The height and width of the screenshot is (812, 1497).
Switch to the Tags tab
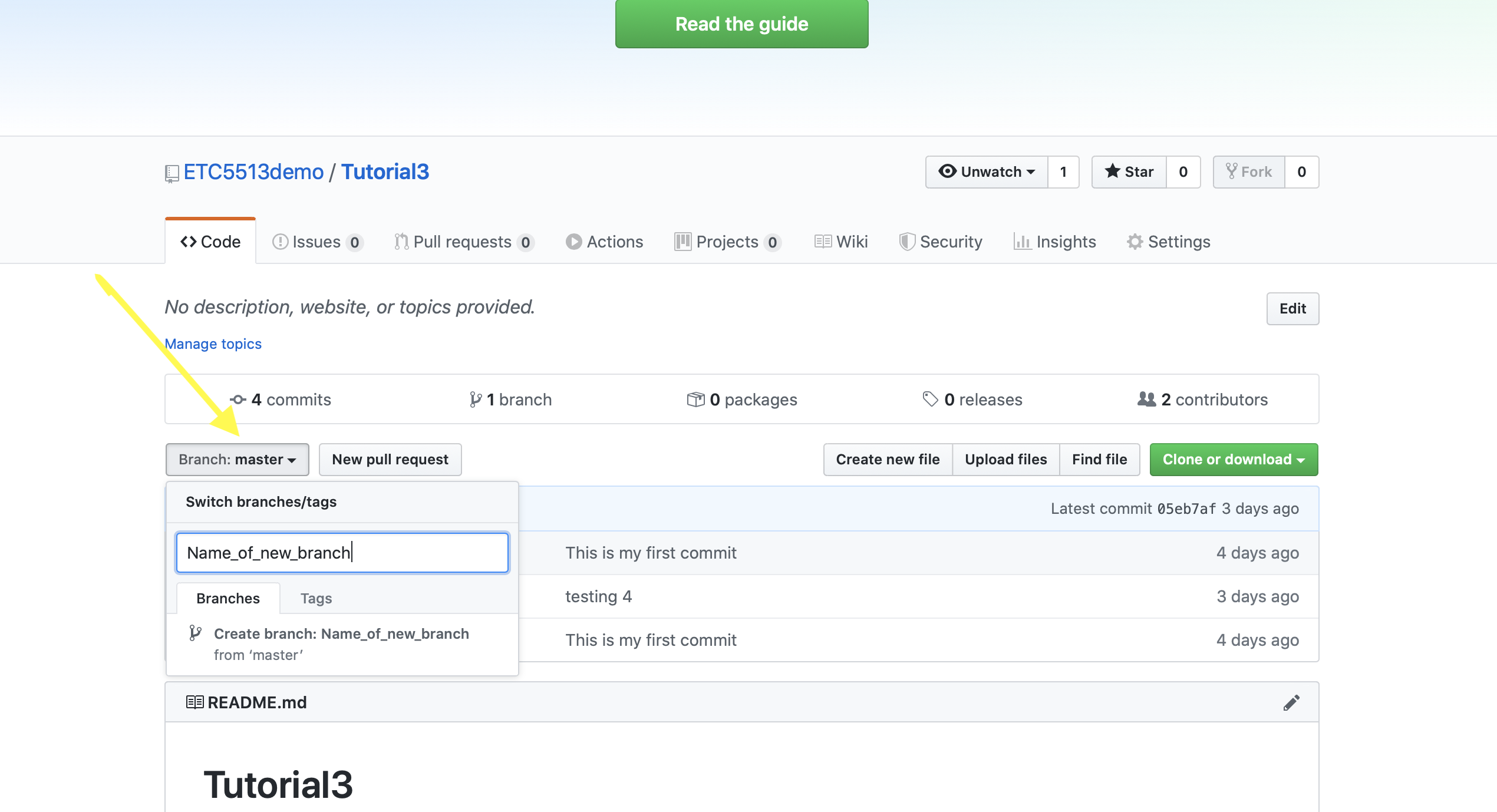pos(316,599)
